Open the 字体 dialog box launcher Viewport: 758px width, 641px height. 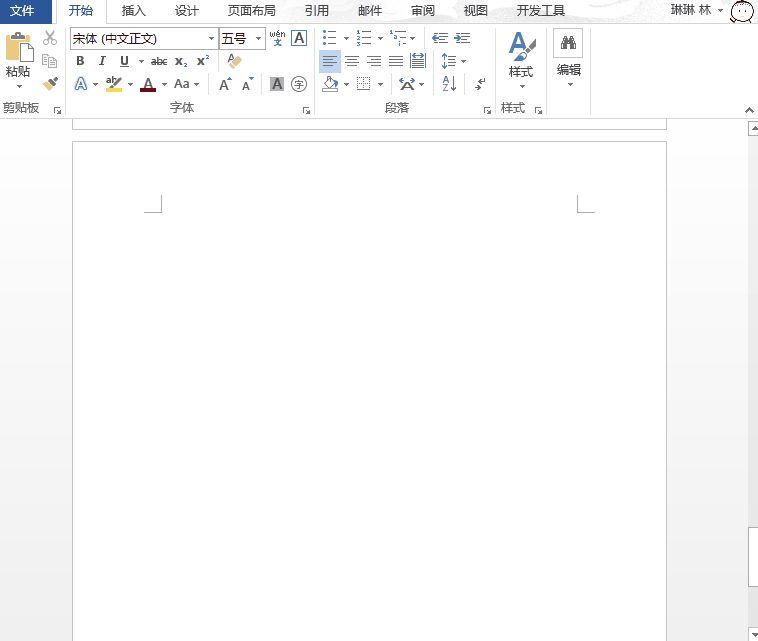point(306,110)
